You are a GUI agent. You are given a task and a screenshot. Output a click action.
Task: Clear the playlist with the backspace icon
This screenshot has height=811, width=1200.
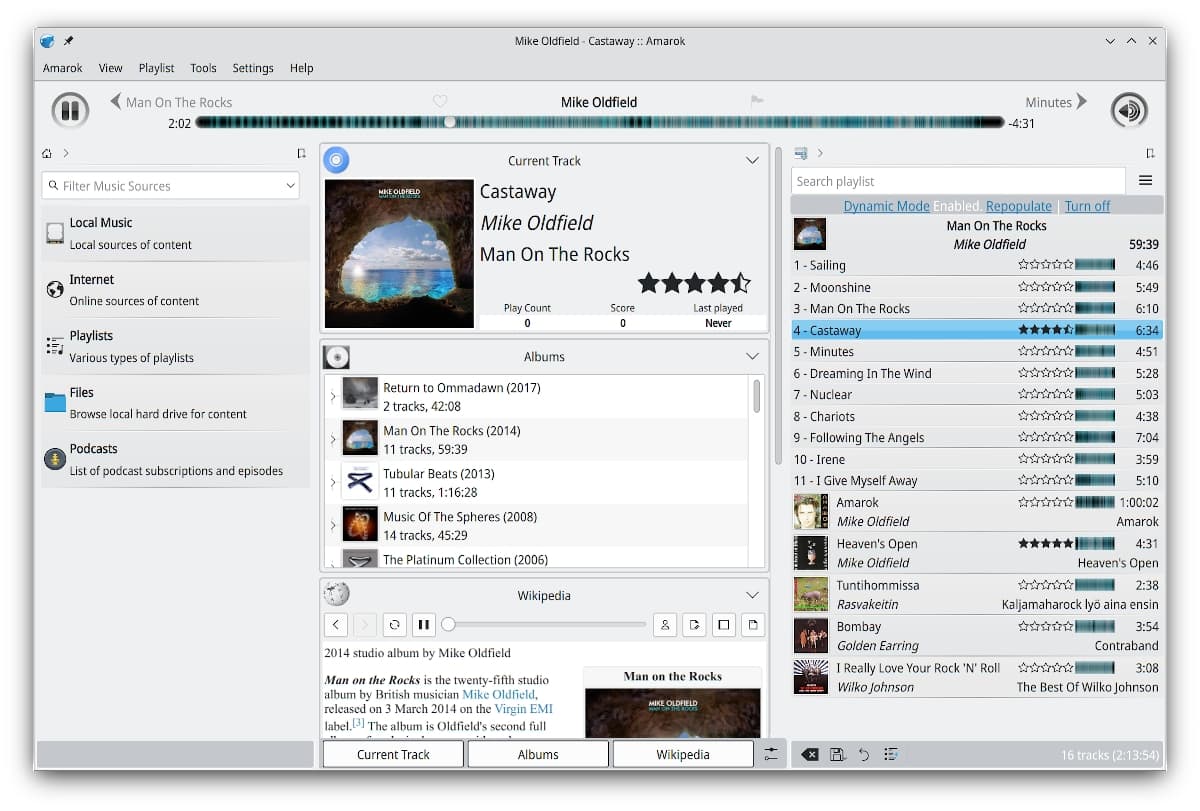click(x=811, y=754)
